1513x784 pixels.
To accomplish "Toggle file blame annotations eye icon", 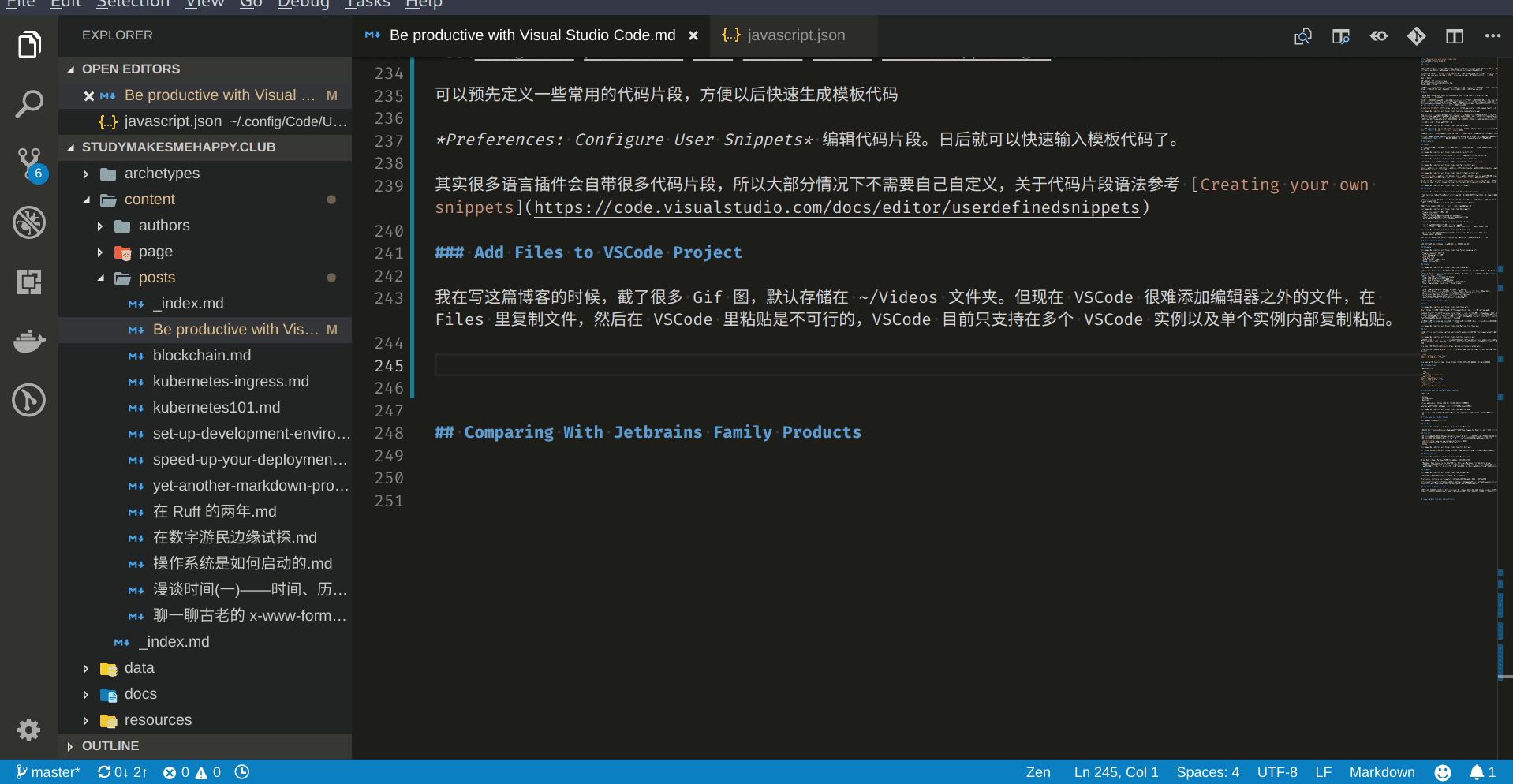I will [x=1379, y=36].
